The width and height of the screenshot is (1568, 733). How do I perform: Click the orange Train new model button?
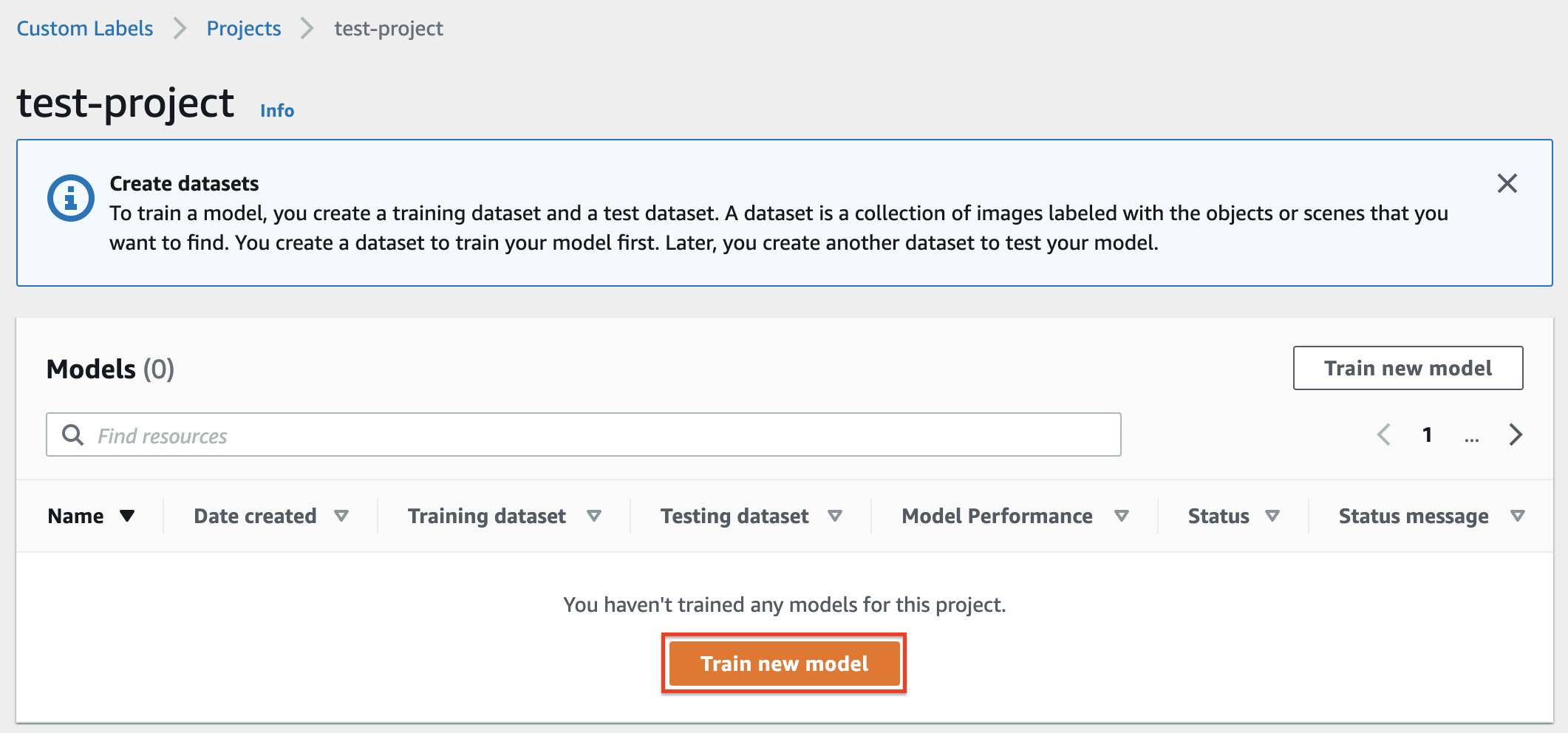point(784,664)
